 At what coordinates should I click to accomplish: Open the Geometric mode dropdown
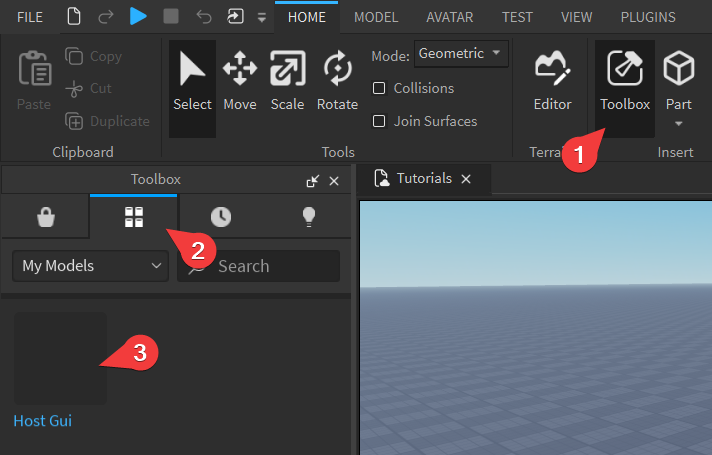(461, 53)
